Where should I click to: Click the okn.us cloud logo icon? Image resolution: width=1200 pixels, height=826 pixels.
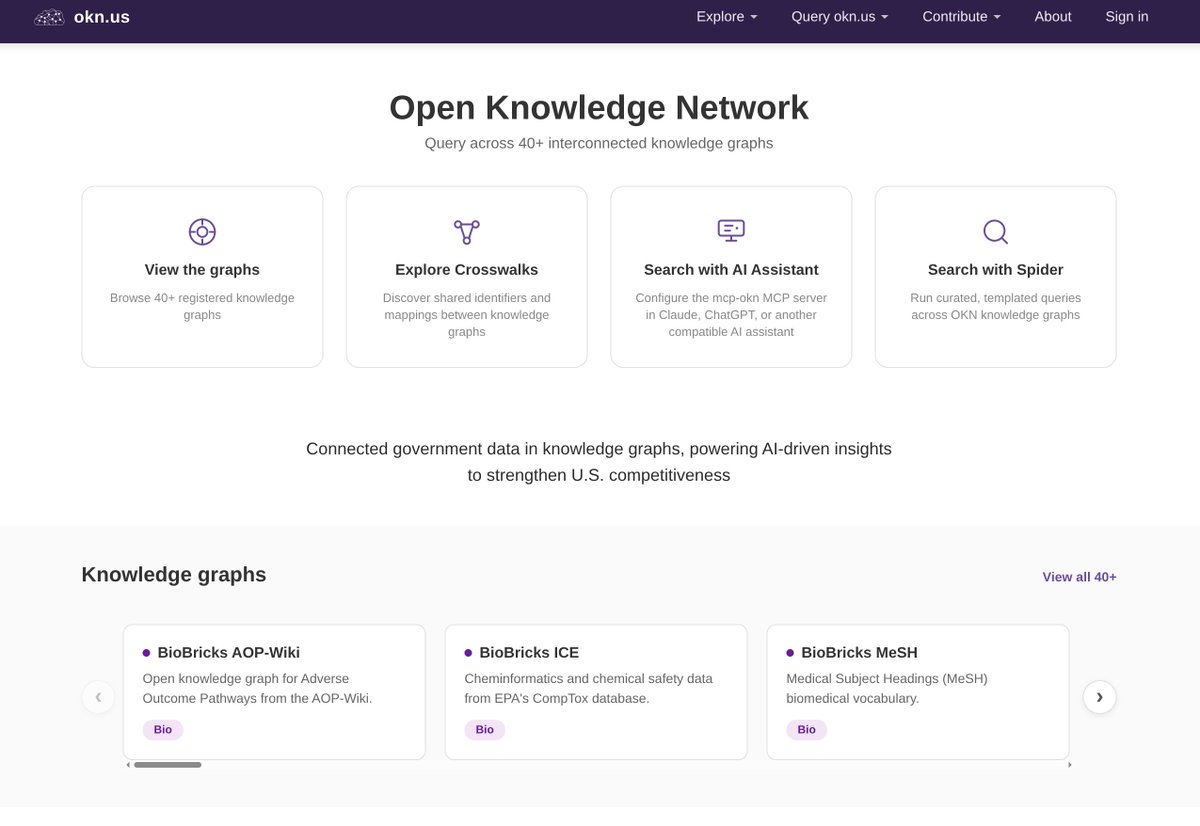point(49,17)
